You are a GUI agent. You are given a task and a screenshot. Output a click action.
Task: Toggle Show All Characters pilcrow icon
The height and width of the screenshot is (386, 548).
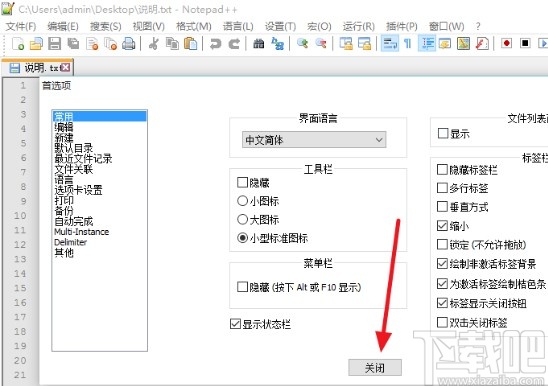click(x=408, y=44)
